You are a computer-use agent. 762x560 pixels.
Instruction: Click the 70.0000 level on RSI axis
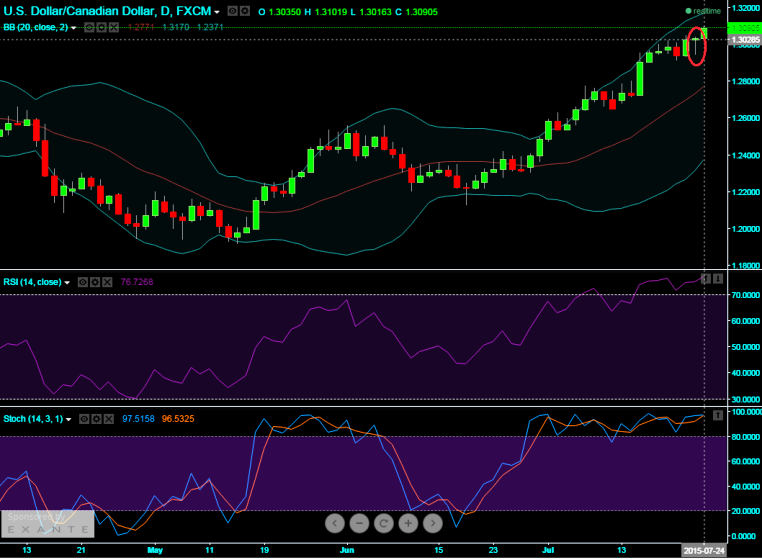[x=745, y=295]
